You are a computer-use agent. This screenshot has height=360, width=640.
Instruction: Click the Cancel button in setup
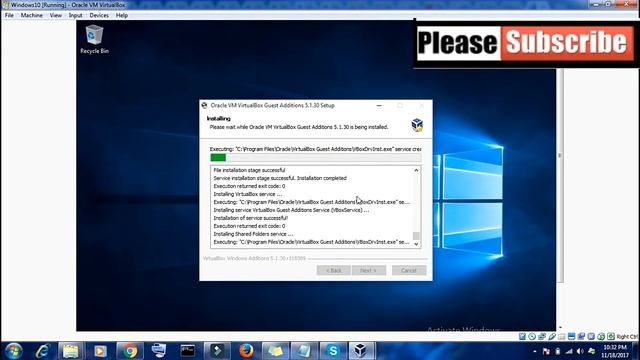(x=409, y=270)
